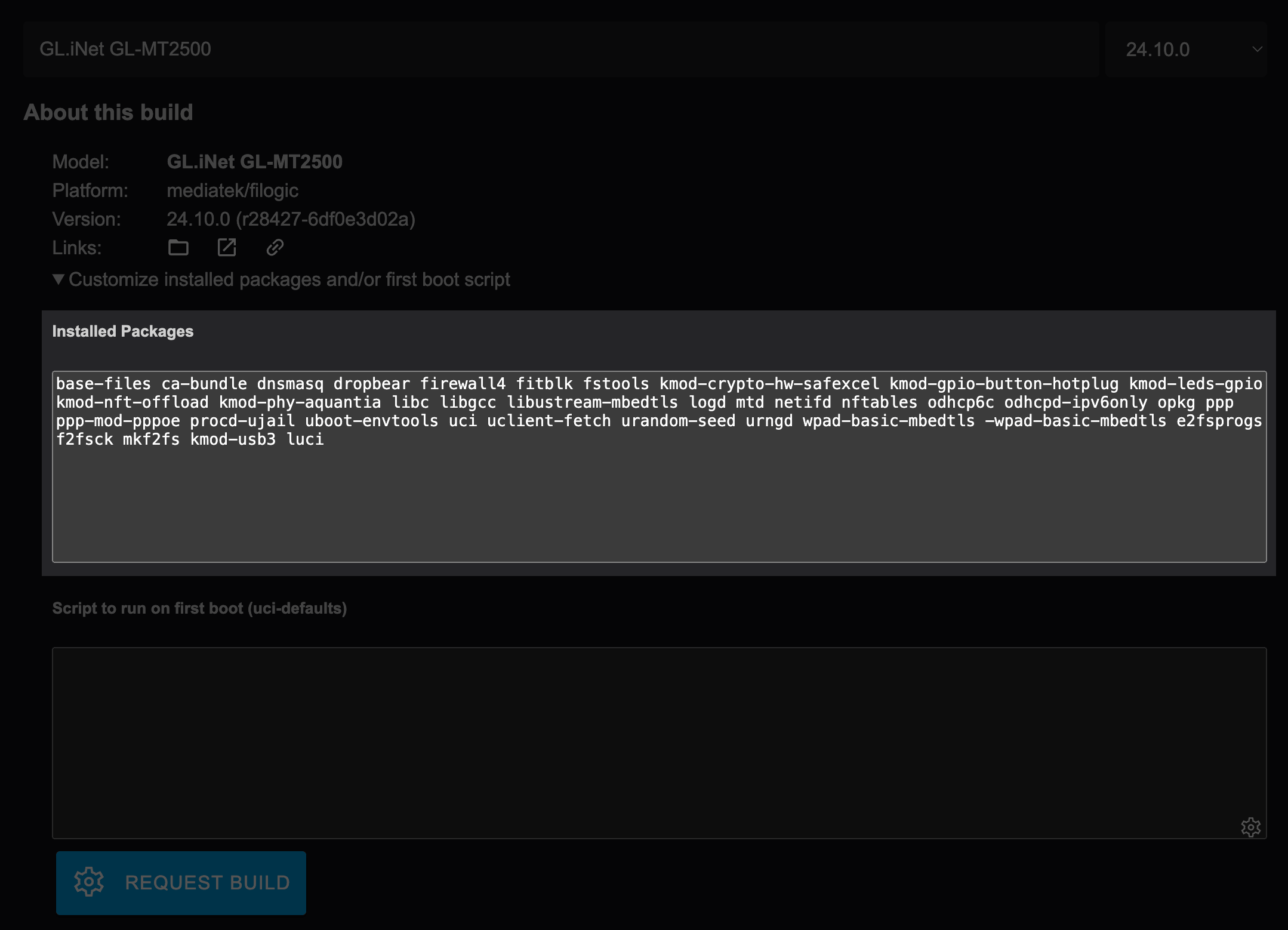Click the gear icon in script box corner
1288x930 pixels.
(1250, 827)
